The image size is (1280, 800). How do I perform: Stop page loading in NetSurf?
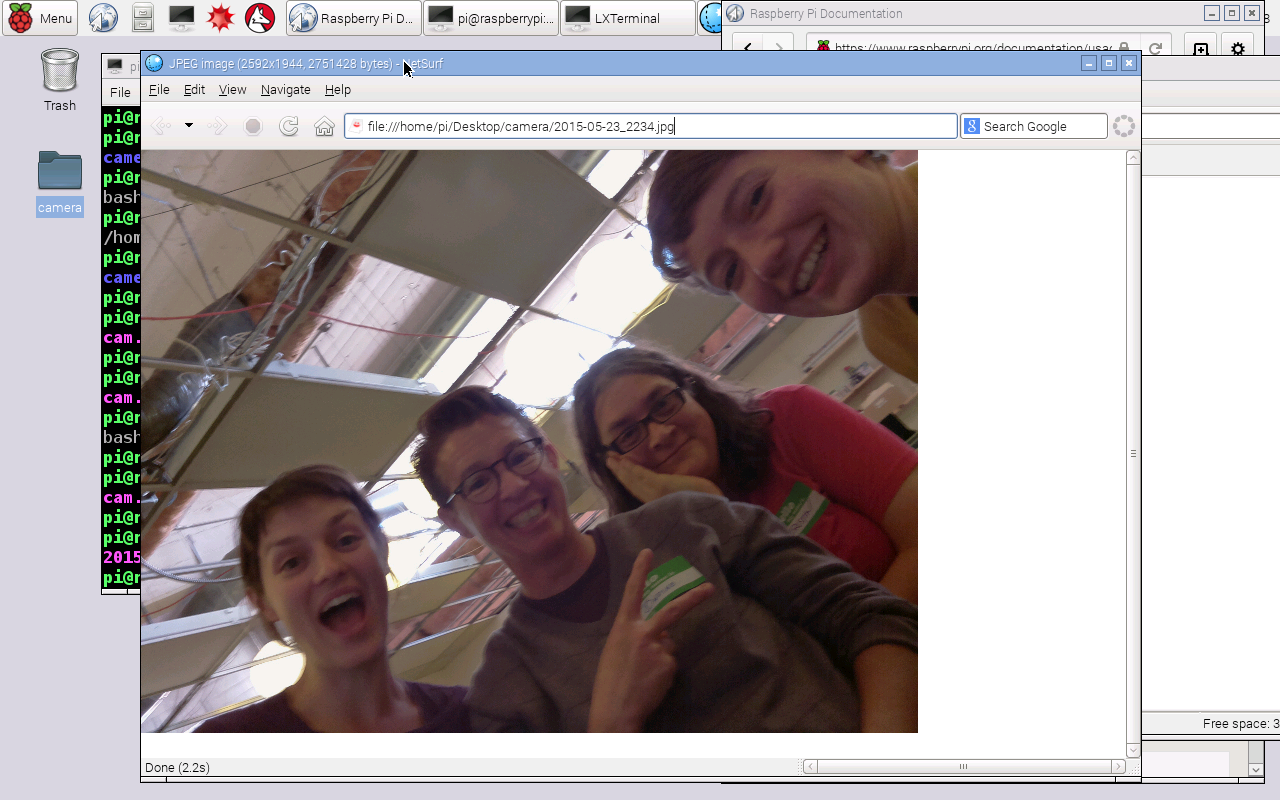(x=253, y=126)
